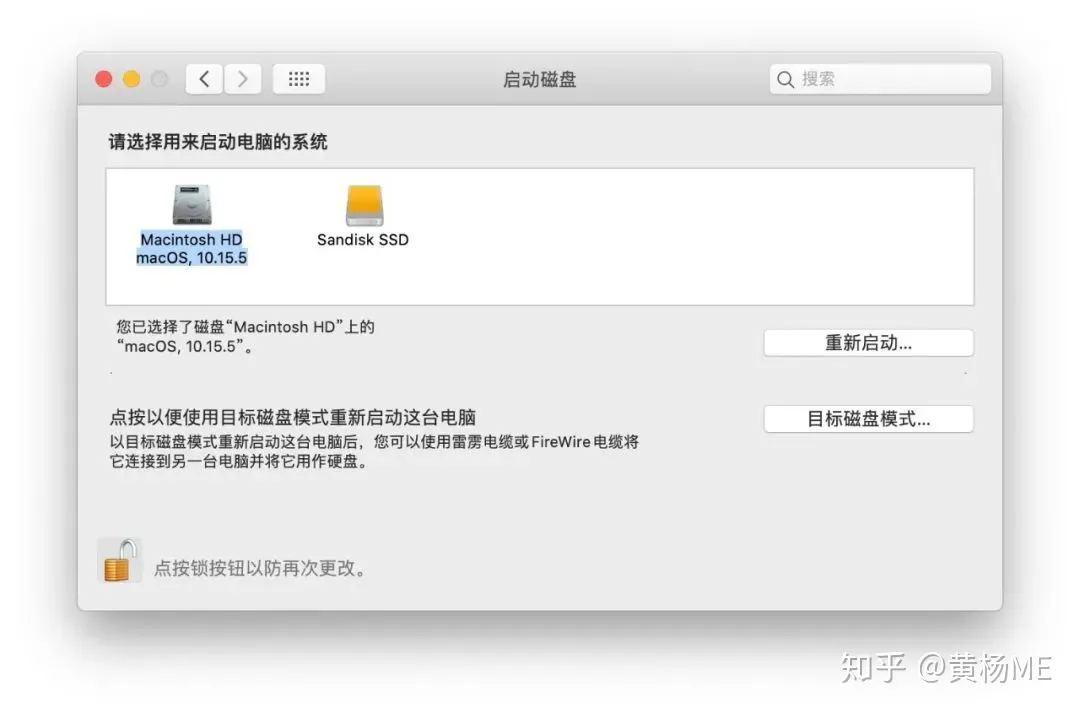Viewport: 1080px width, 713px height.
Task: Select the Macintosh HD internal drive icon
Action: click(x=191, y=204)
